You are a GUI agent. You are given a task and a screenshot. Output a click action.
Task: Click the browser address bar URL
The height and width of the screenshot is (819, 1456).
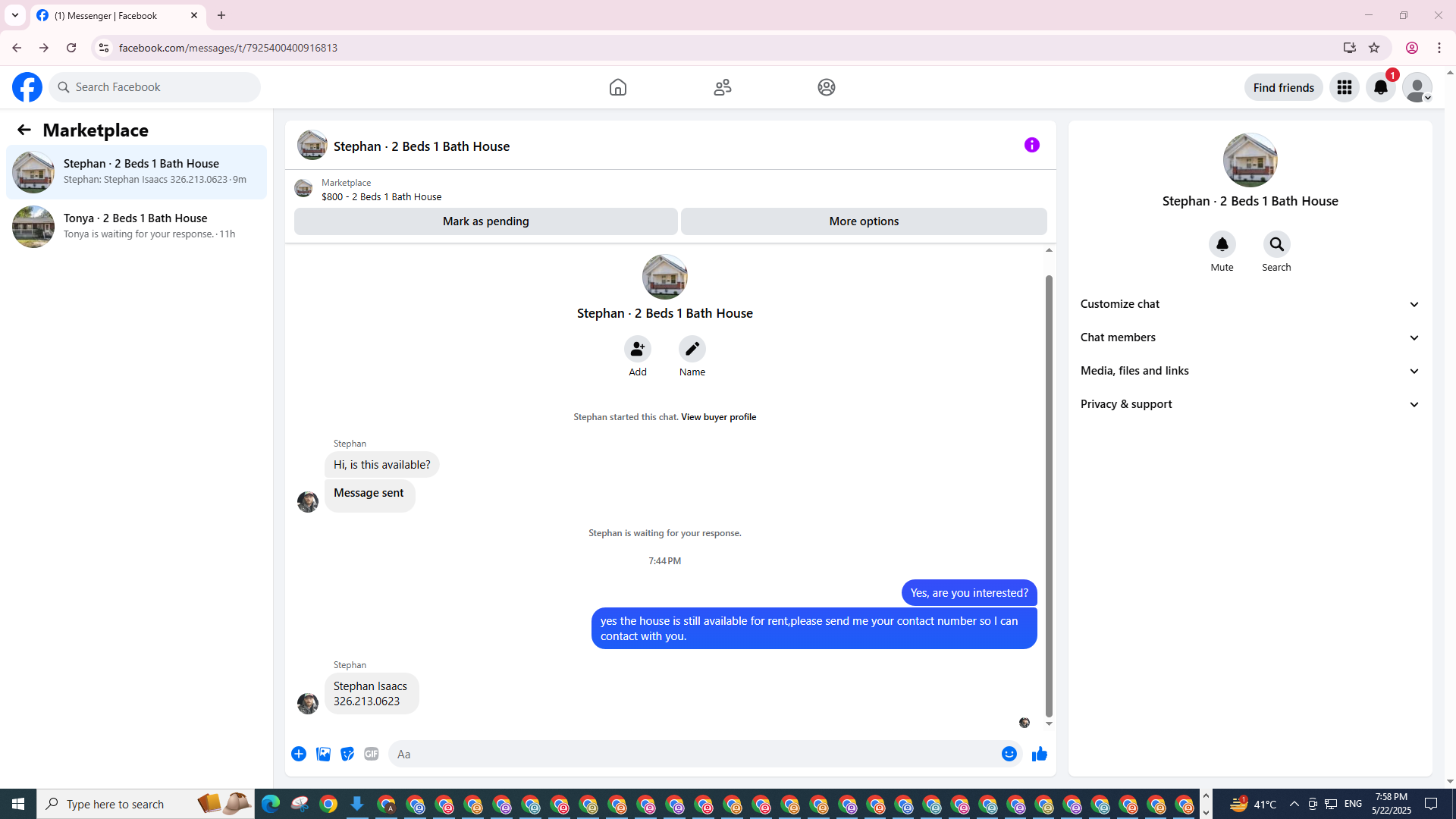(228, 48)
